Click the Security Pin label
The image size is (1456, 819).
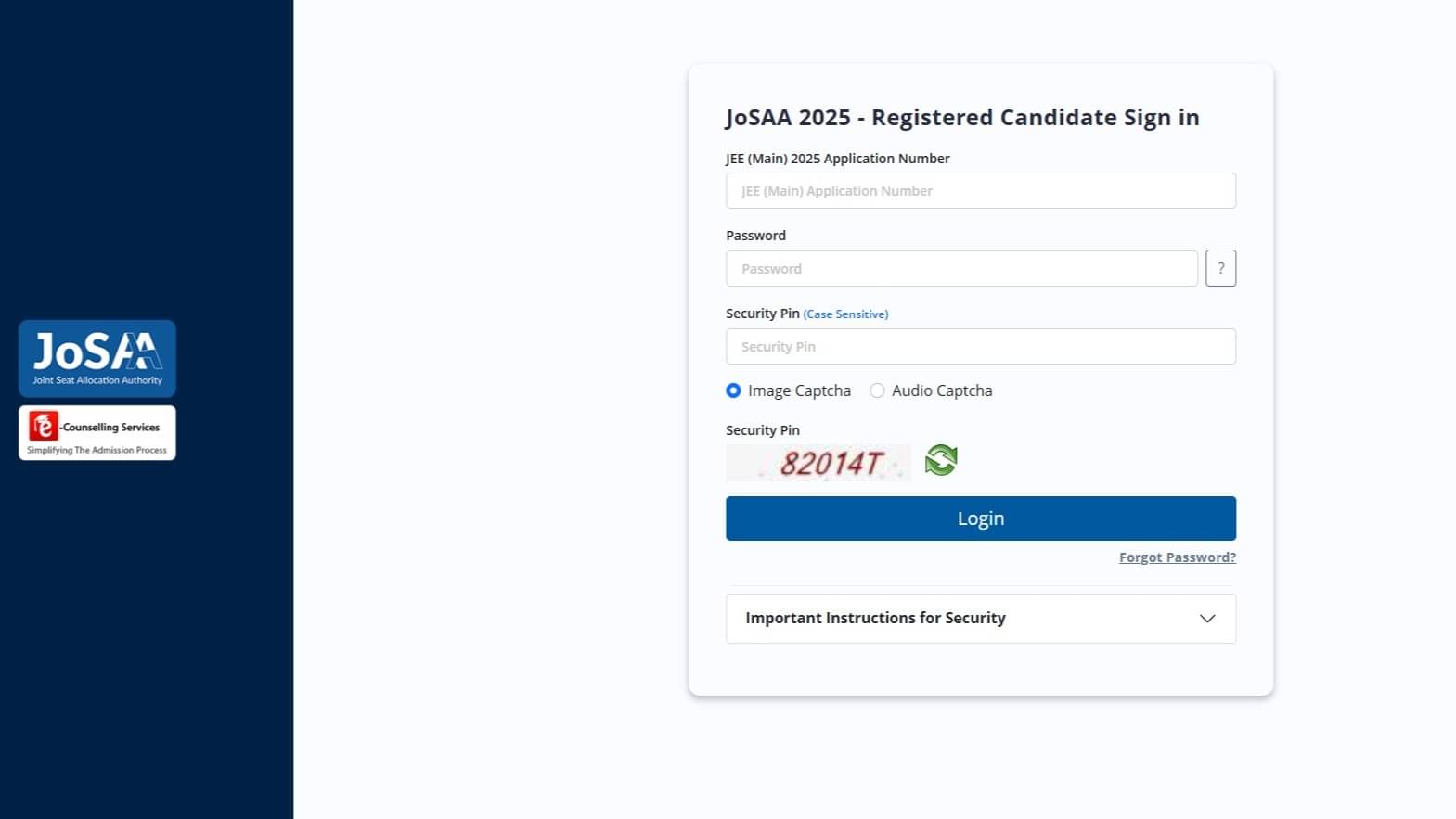click(762, 429)
